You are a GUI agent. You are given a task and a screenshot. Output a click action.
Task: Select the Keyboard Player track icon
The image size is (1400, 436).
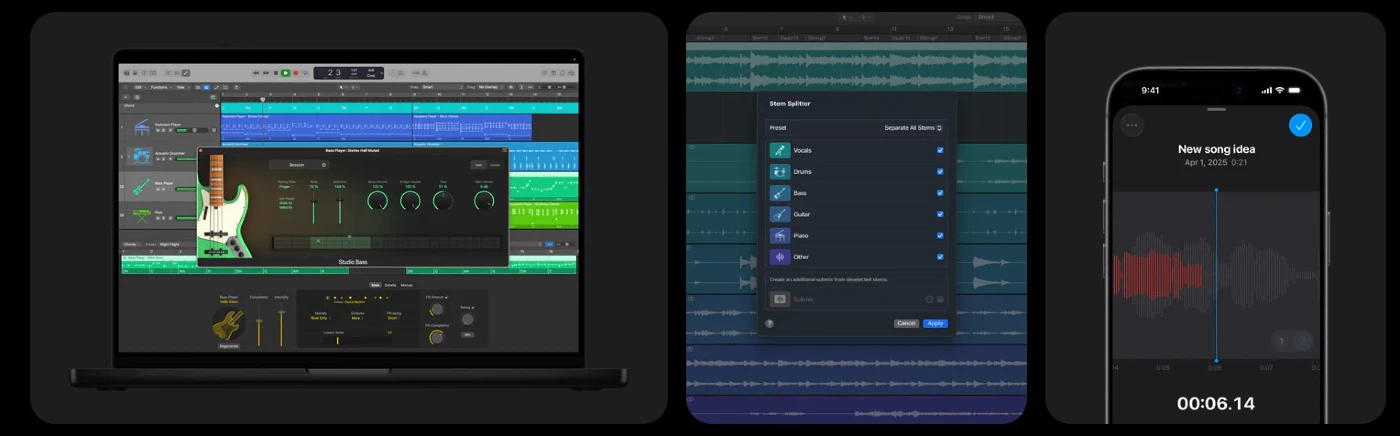click(x=139, y=127)
